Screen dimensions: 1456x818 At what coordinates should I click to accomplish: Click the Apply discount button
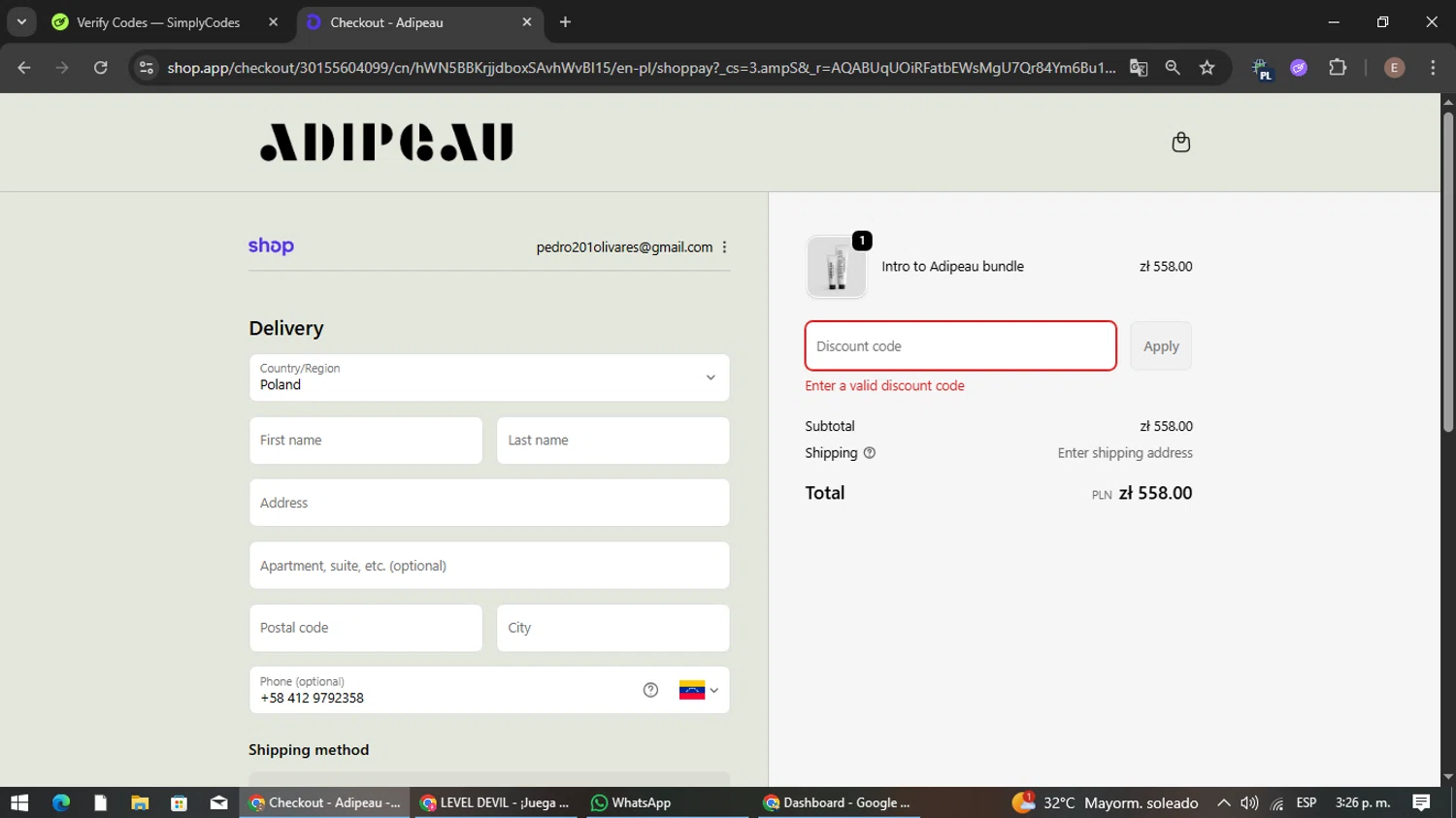[x=1161, y=346]
